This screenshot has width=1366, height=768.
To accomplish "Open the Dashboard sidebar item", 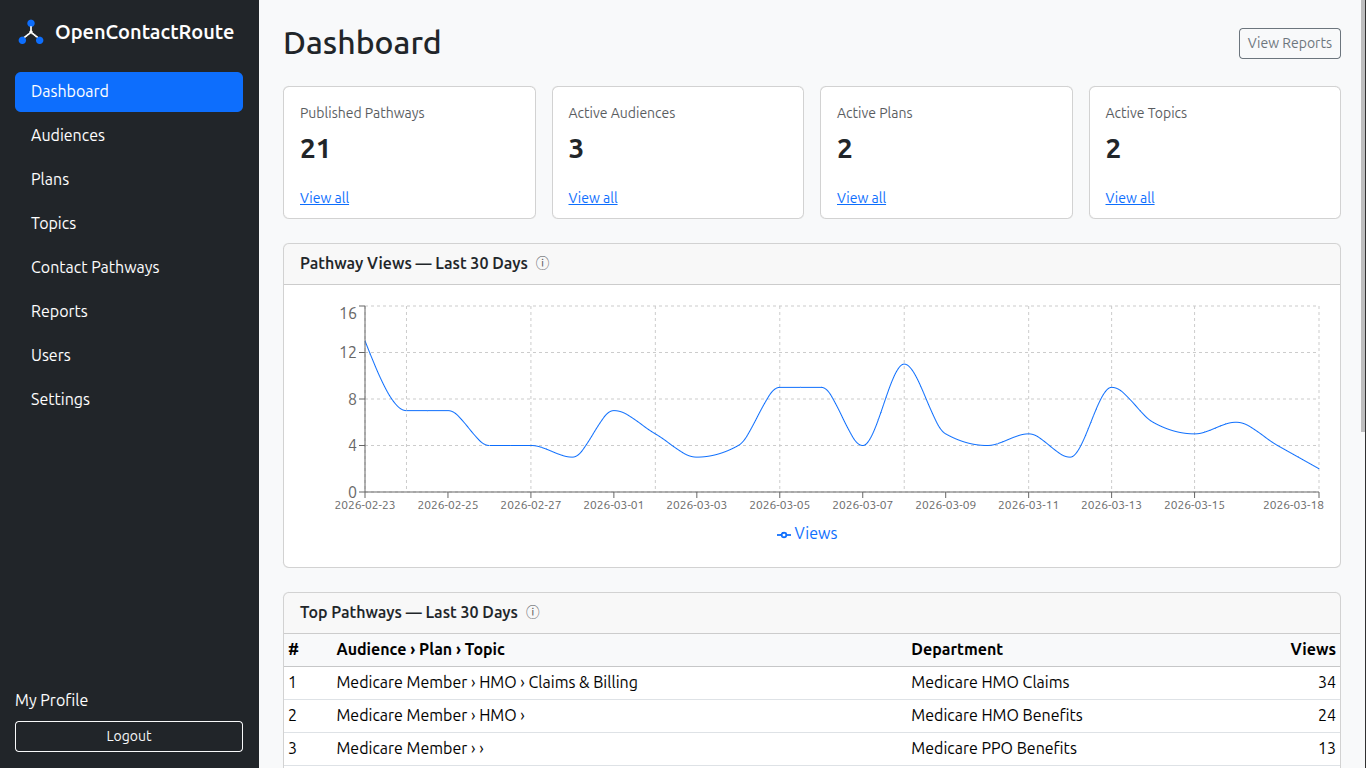I will (129, 91).
